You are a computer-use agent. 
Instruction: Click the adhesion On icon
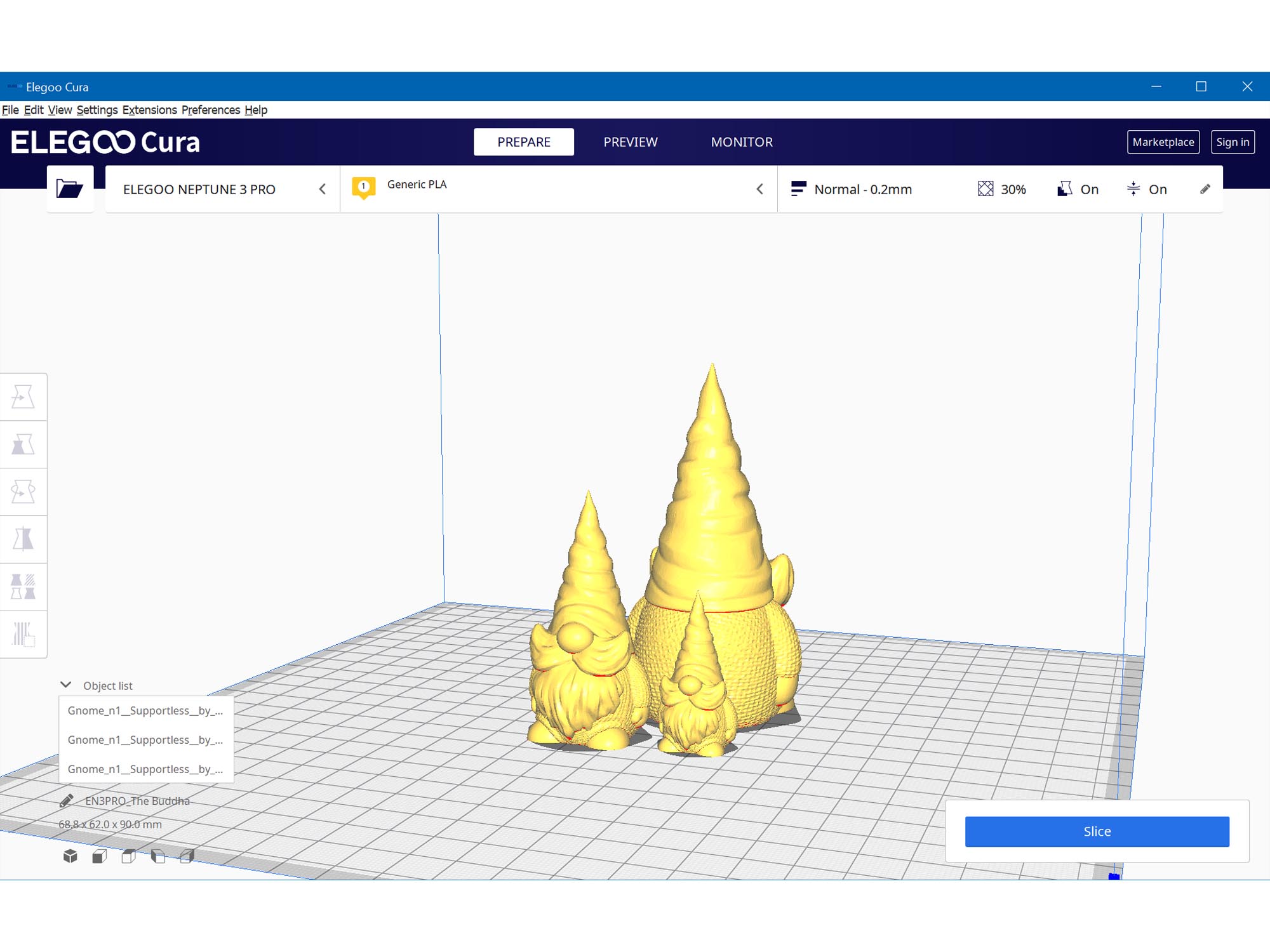(x=1133, y=188)
